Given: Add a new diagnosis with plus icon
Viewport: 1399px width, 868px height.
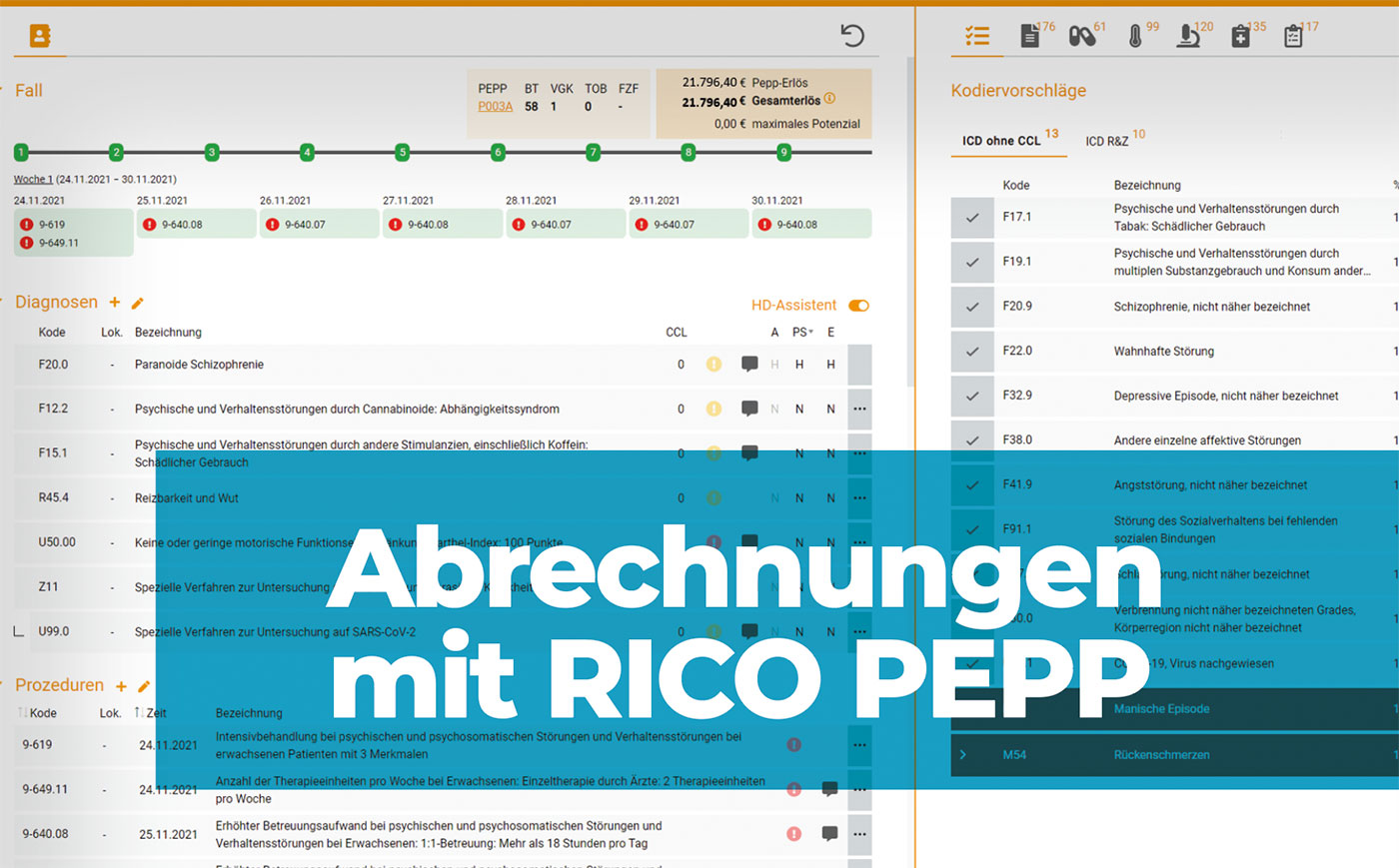Looking at the screenshot, I should pyautogui.click(x=115, y=302).
